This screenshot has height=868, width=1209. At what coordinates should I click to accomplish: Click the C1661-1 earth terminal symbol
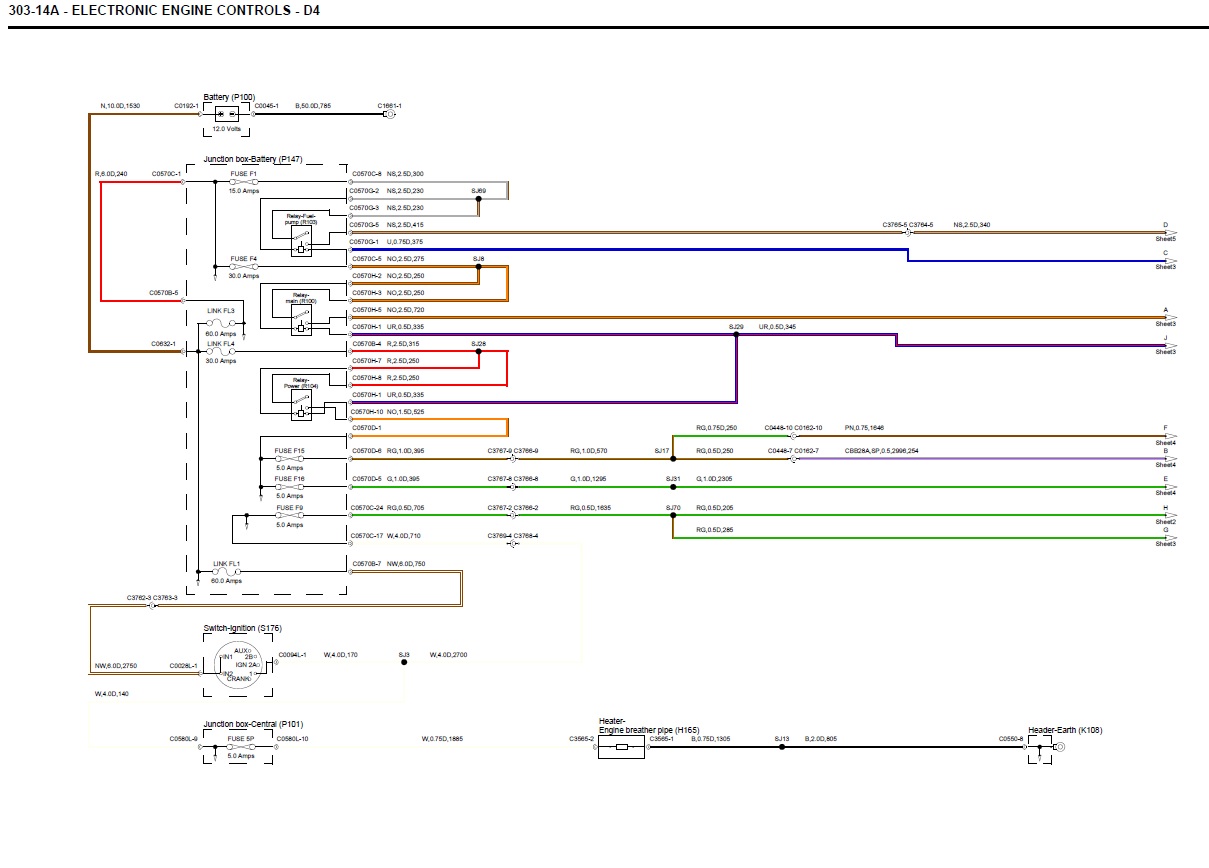[390, 114]
